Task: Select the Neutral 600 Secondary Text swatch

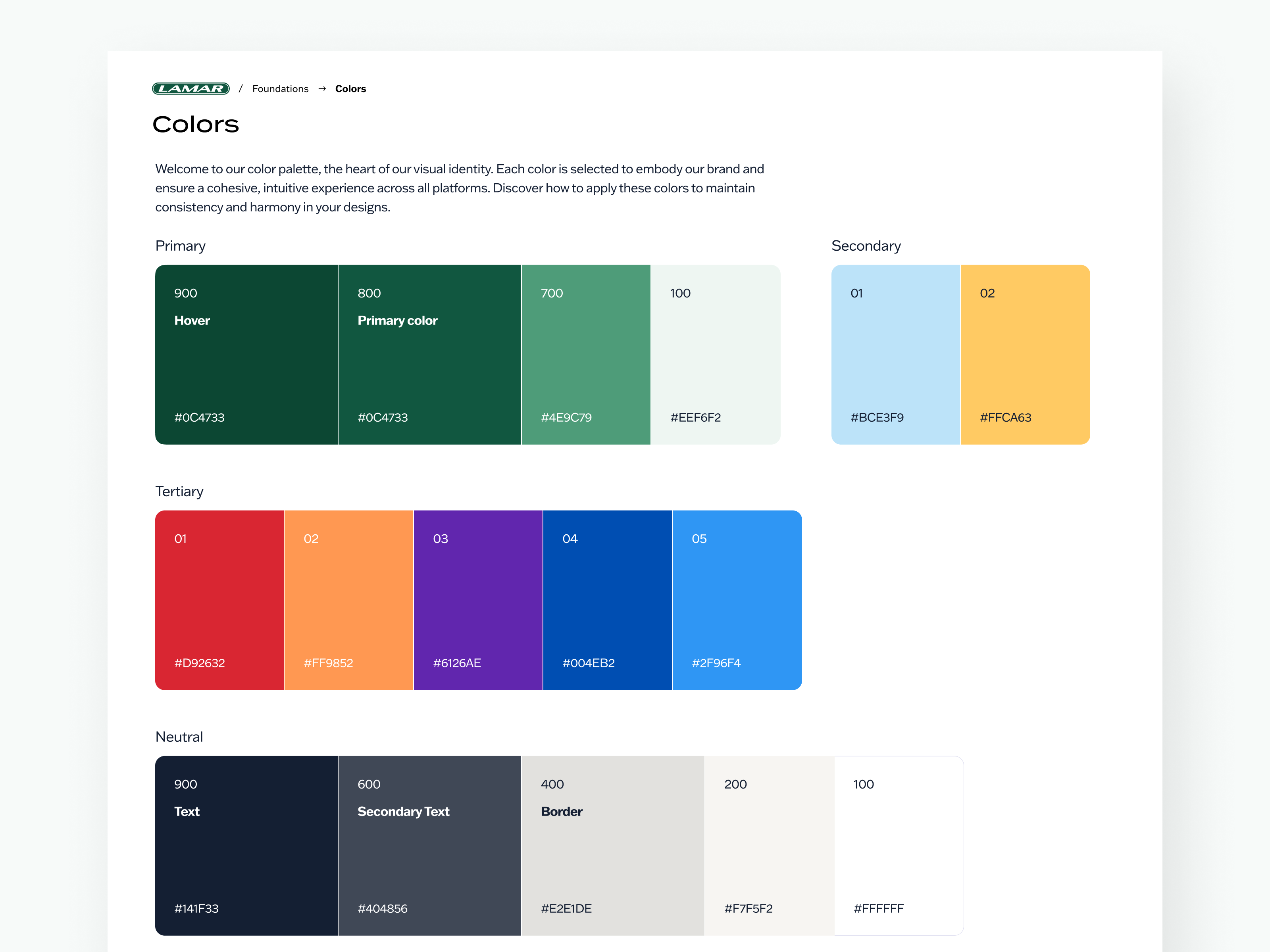Action: coord(429,845)
